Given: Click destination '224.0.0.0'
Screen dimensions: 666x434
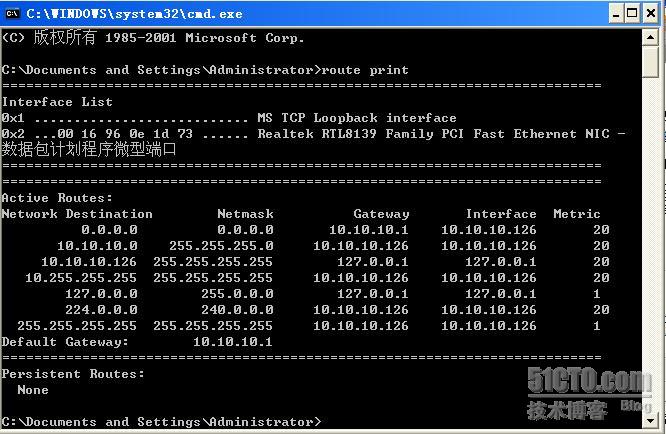Looking at the screenshot, I should click(101, 310).
